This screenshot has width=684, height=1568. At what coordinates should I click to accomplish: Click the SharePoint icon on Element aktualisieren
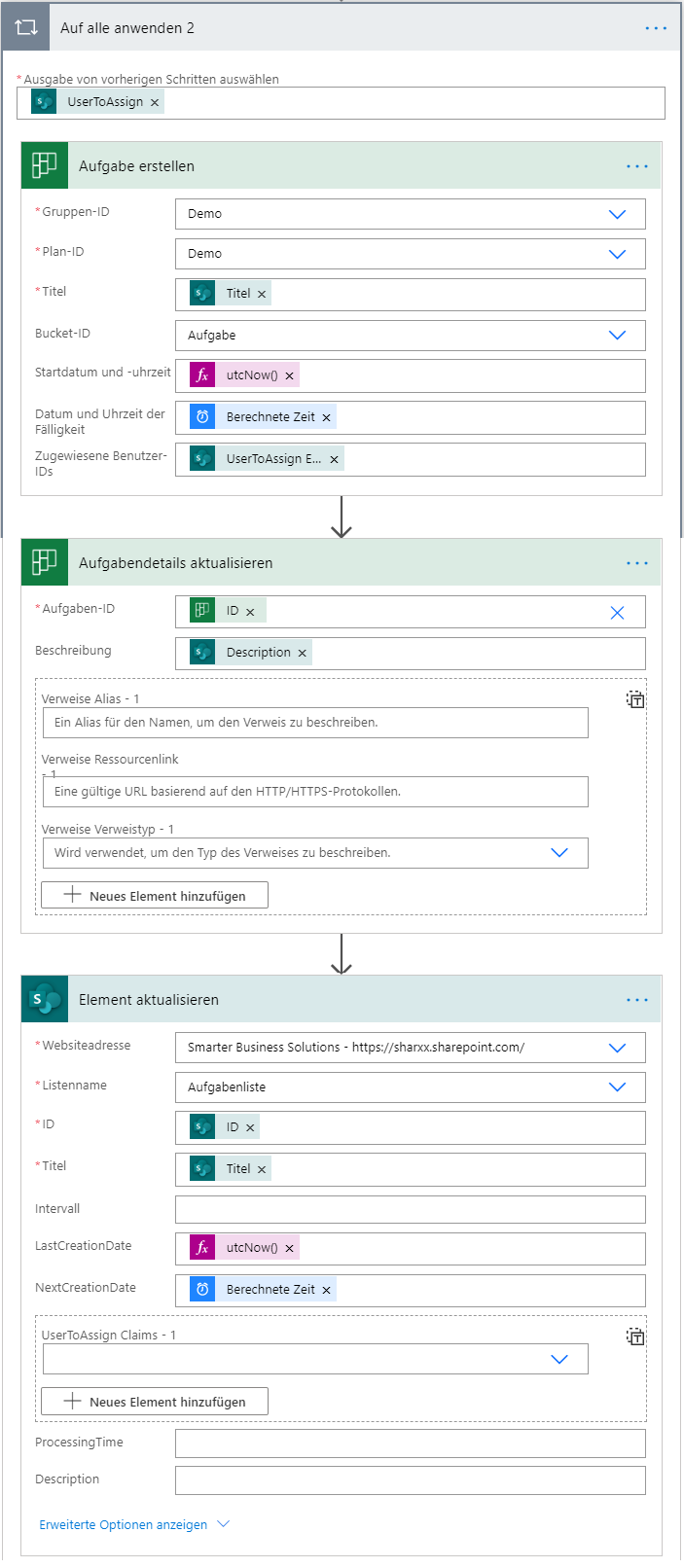point(44,998)
